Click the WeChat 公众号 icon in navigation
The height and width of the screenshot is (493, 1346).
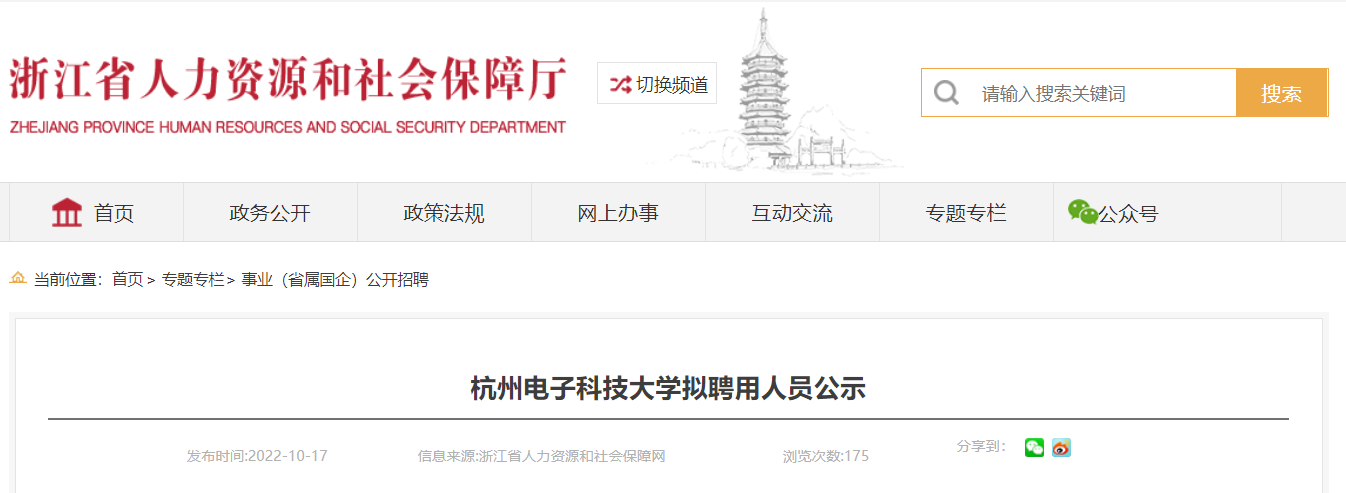(1082, 211)
